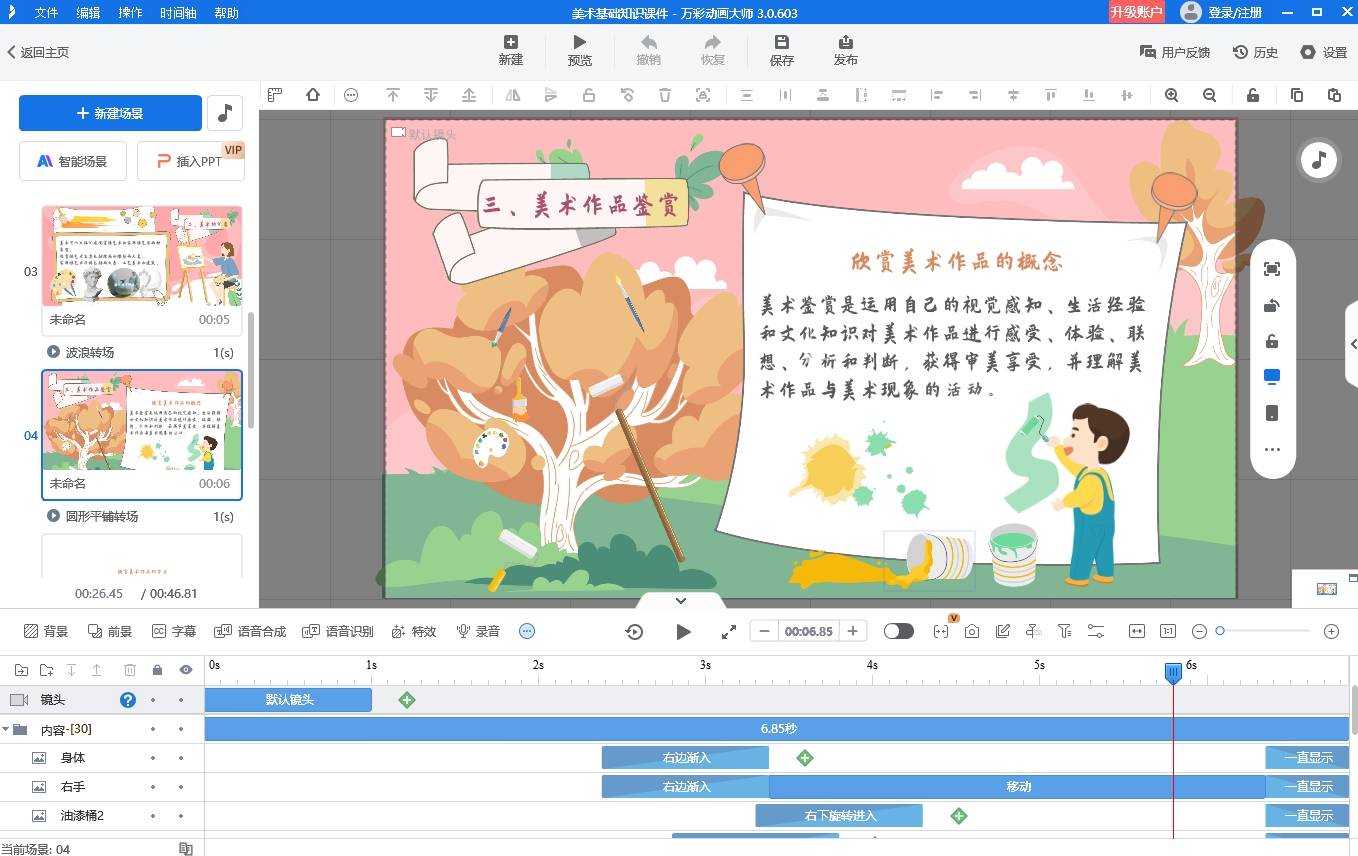
Task: Click the fit-to-screen icon in the right floating panel
Action: pyautogui.click(x=1272, y=269)
